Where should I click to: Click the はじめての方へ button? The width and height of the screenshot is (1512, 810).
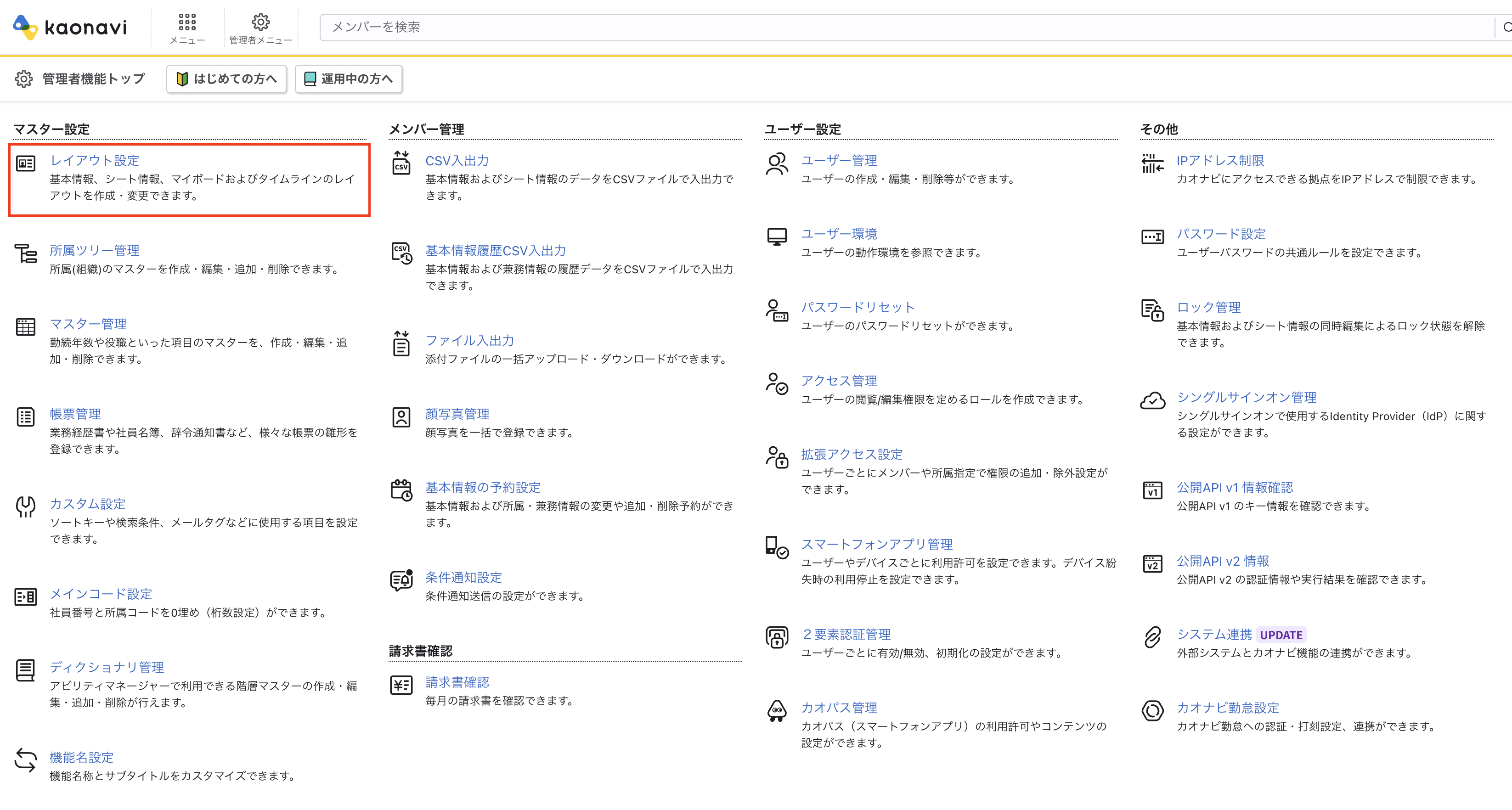[226, 79]
